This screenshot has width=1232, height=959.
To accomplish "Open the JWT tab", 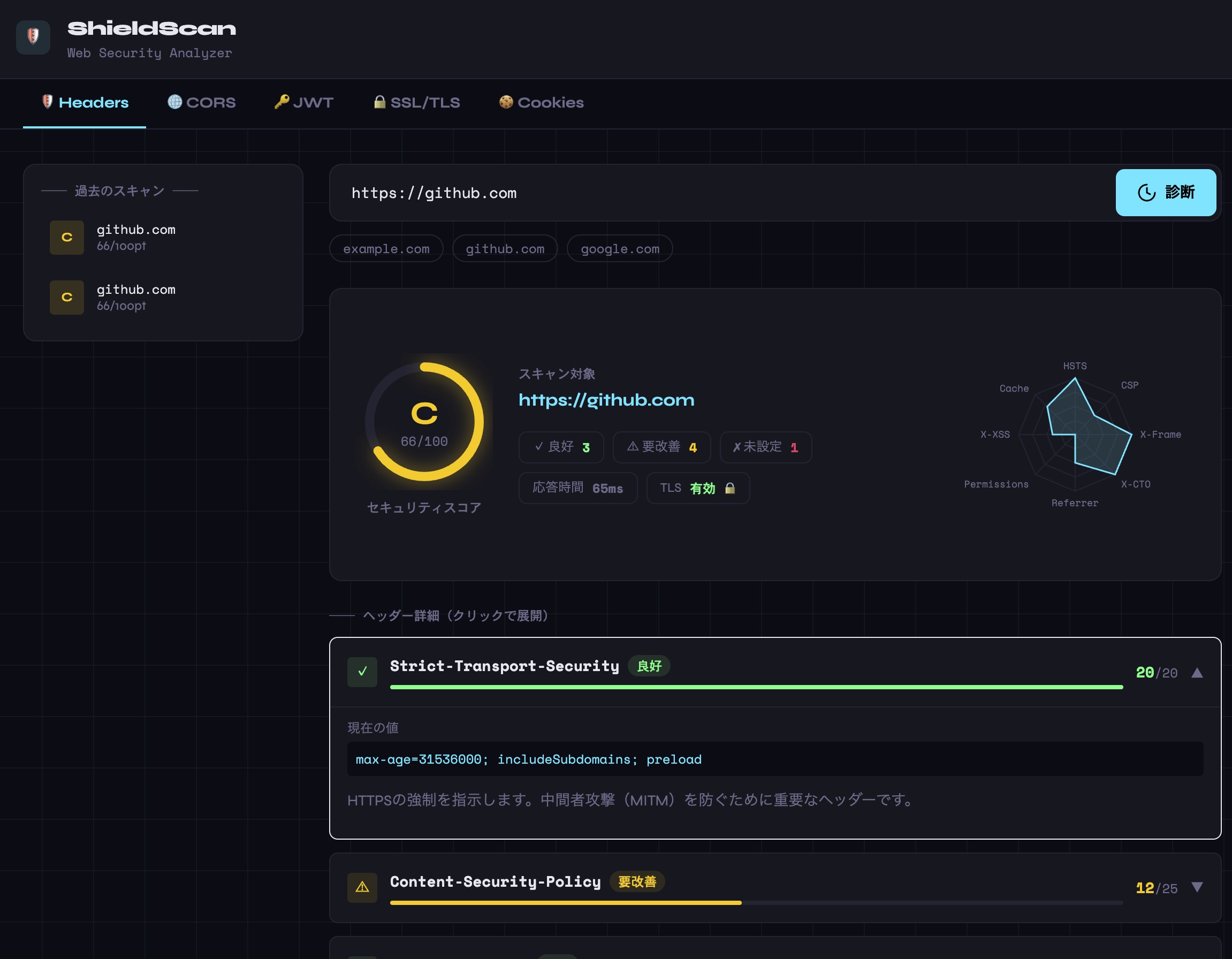I will coord(303,103).
